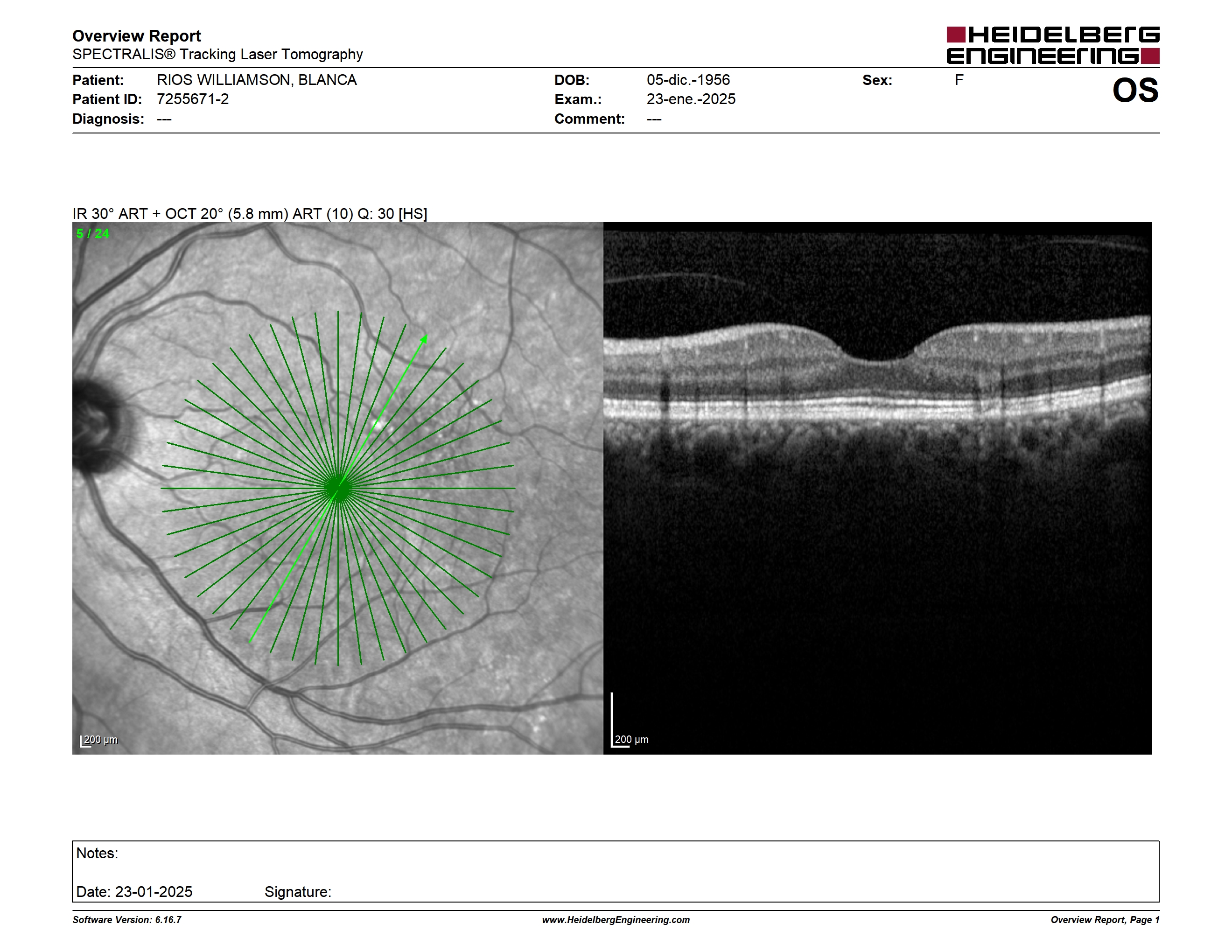Image resolution: width=1232 pixels, height=952 pixels.
Task: Click the 'Date: 23-01-2025' entry
Action: tap(134, 892)
